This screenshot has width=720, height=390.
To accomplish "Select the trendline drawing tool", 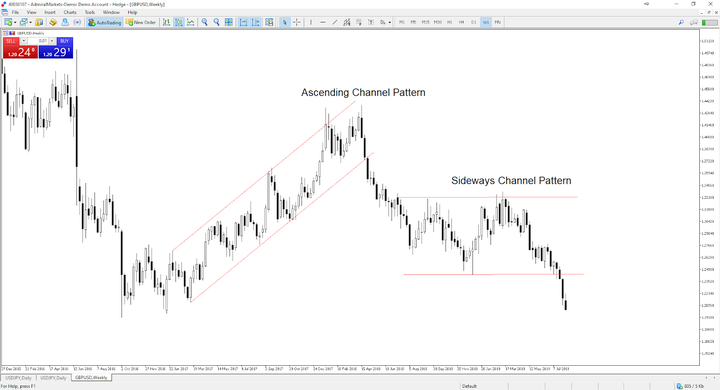I will (x=335, y=22).
